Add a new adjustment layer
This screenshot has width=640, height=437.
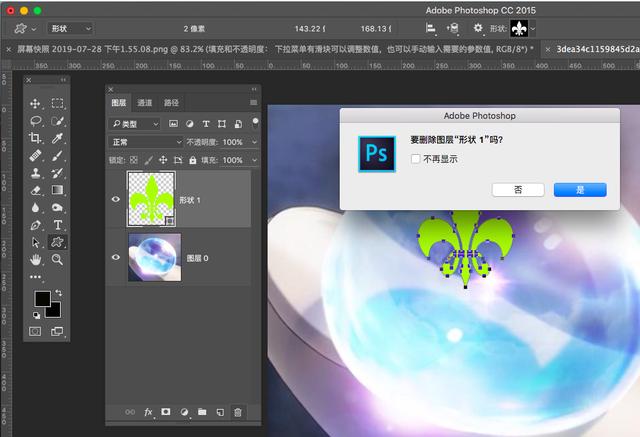184,413
